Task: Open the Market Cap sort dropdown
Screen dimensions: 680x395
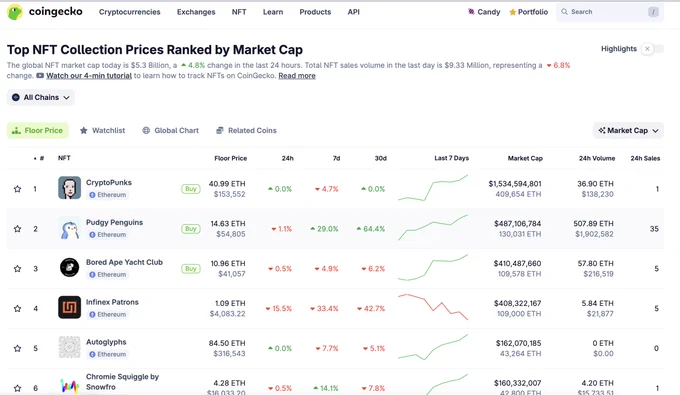Action: tap(628, 131)
